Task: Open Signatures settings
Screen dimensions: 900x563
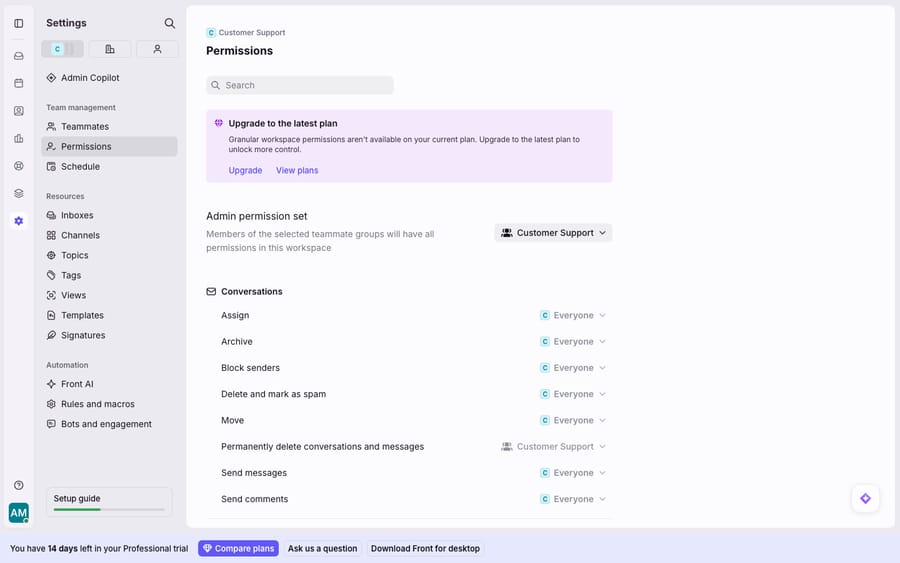Action: [x=109, y=335]
